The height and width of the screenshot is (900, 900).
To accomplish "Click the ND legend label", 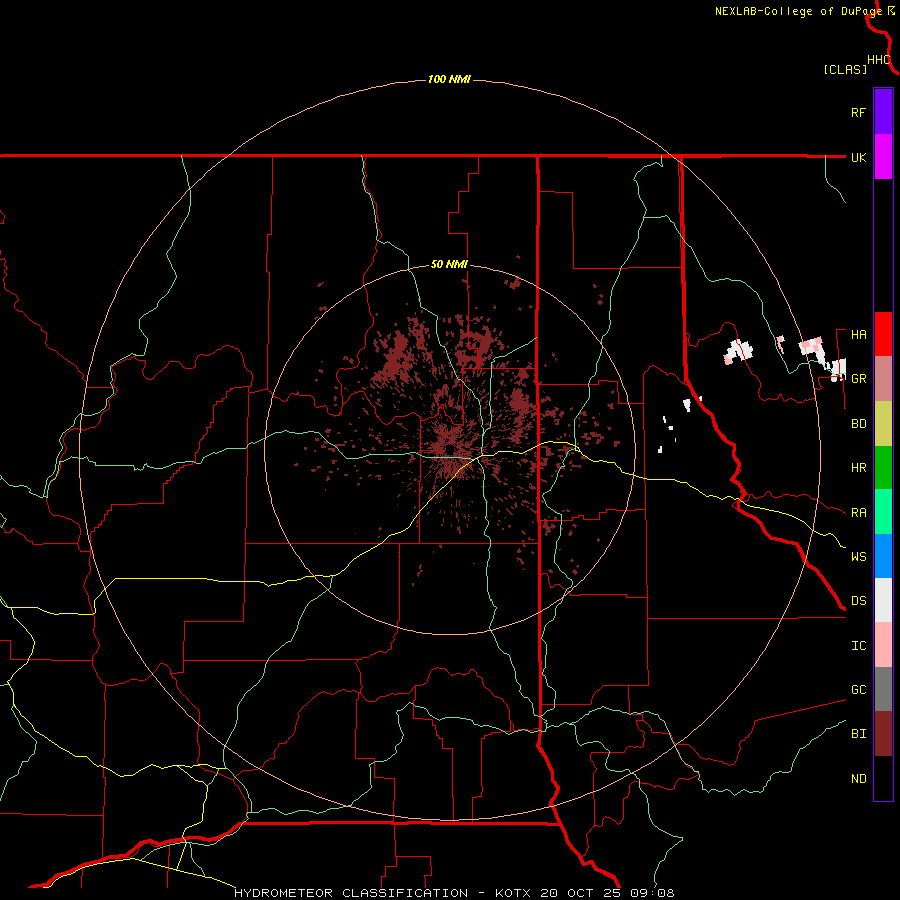I will (858, 778).
